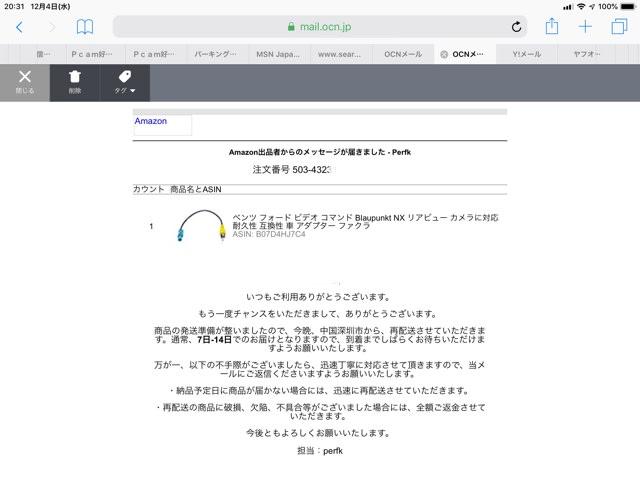Click the カウント column header
This screenshot has width=640, height=480.
click(148, 189)
